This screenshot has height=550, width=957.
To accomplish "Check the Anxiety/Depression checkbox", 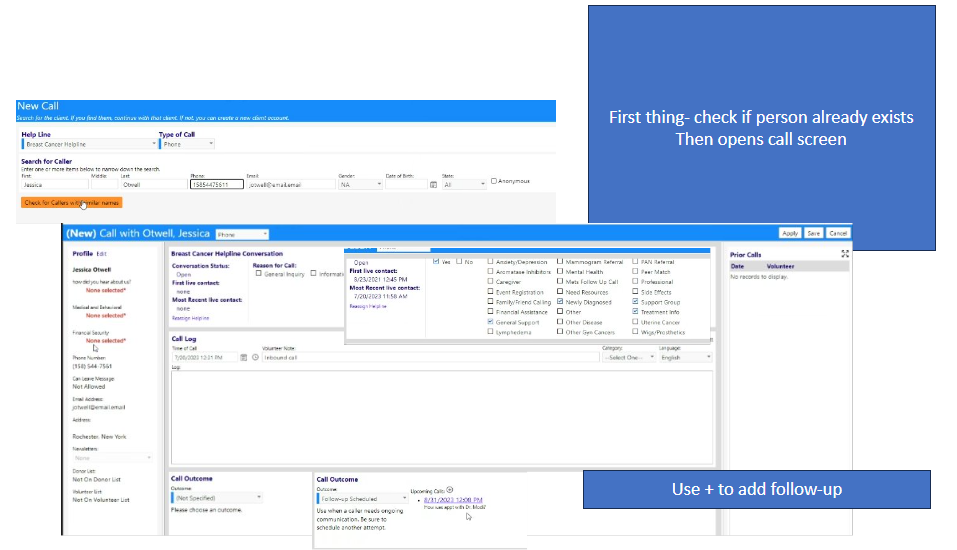I will coord(490,261).
